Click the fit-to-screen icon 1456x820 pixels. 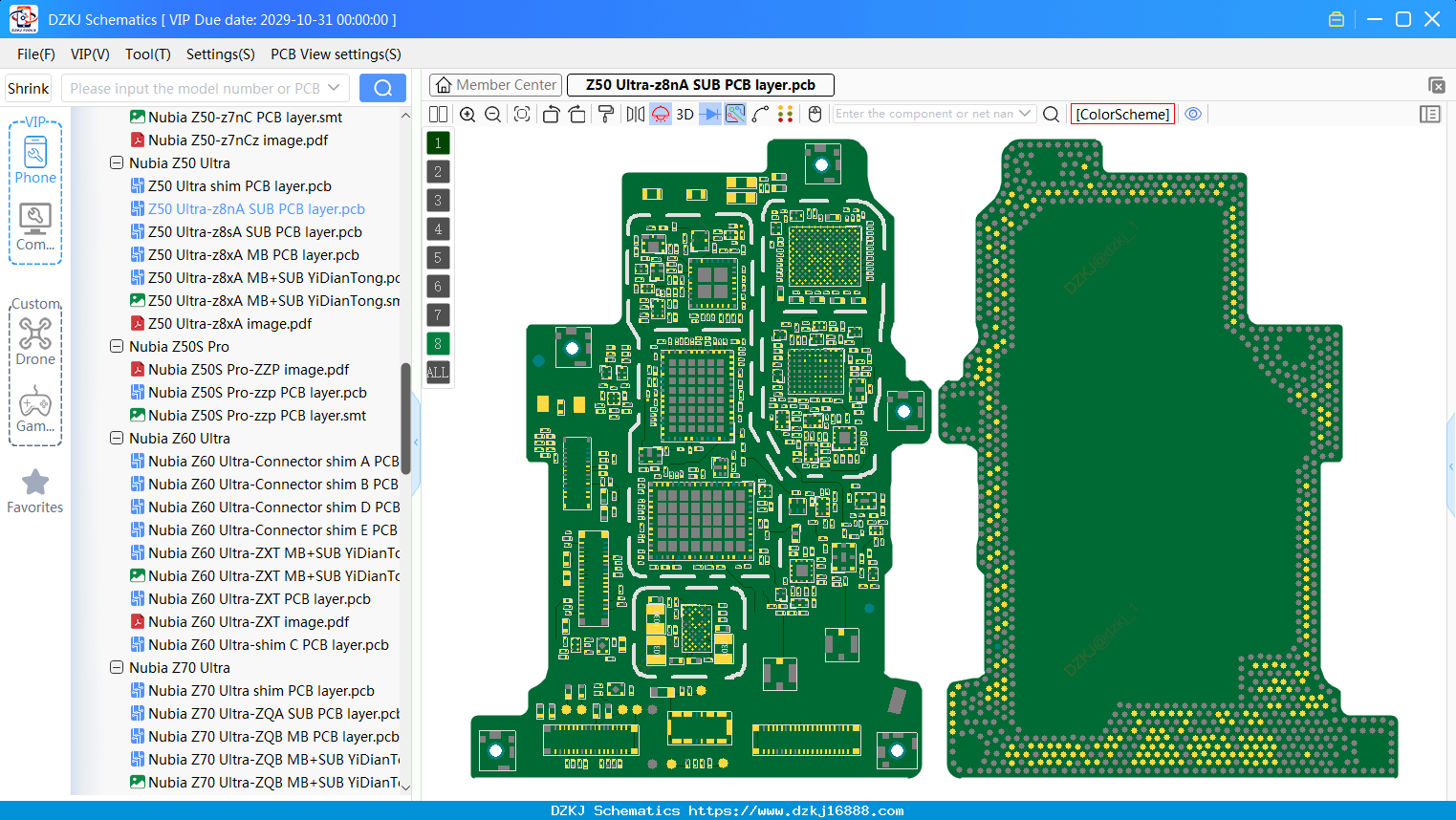522,114
